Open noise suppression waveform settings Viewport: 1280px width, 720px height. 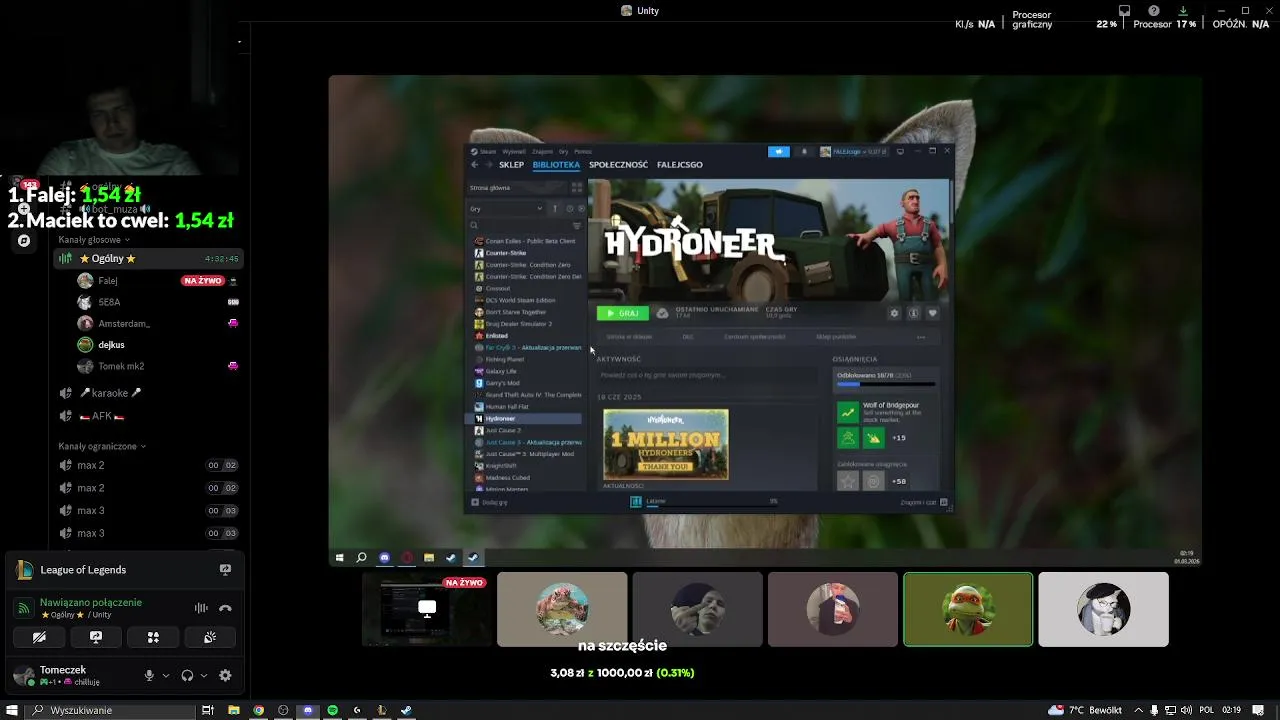pyautogui.click(x=201, y=608)
